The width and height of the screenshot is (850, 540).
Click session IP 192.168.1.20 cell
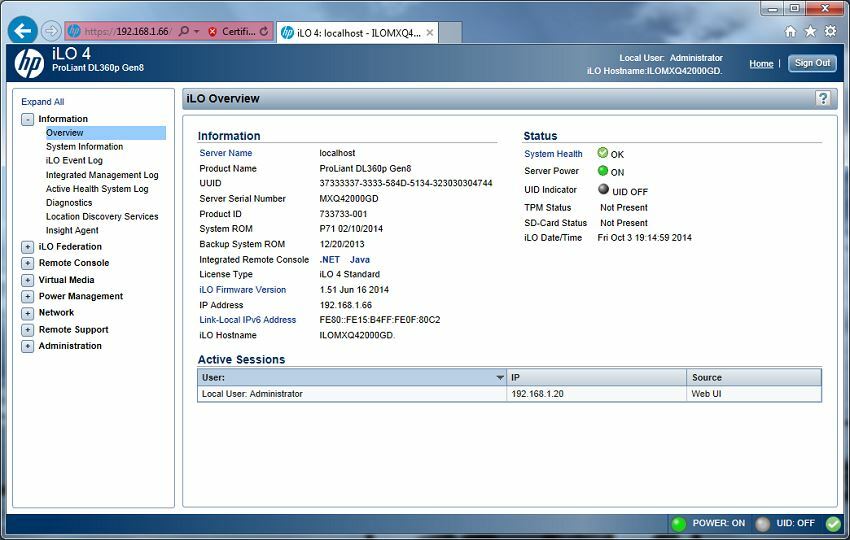point(596,394)
